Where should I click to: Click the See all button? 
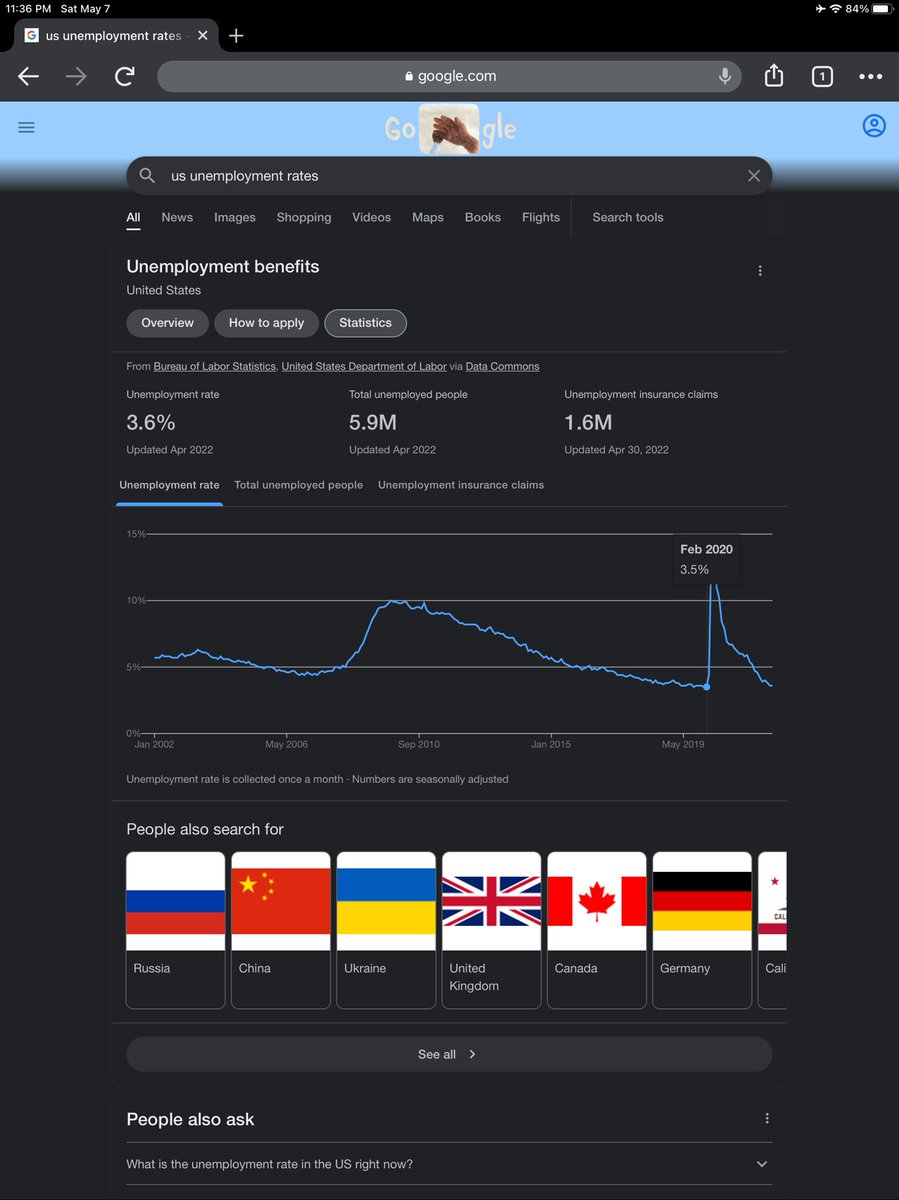tap(449, 1054)
